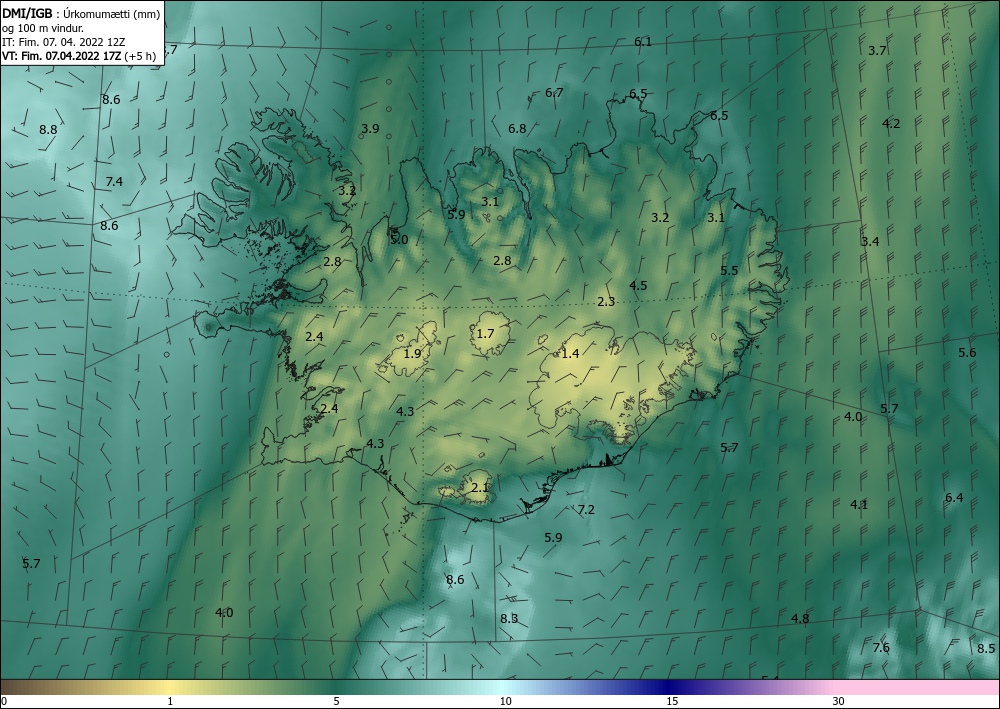
Task: Click the 2.1 value on the southern glacier
Action: click(480, 488)
